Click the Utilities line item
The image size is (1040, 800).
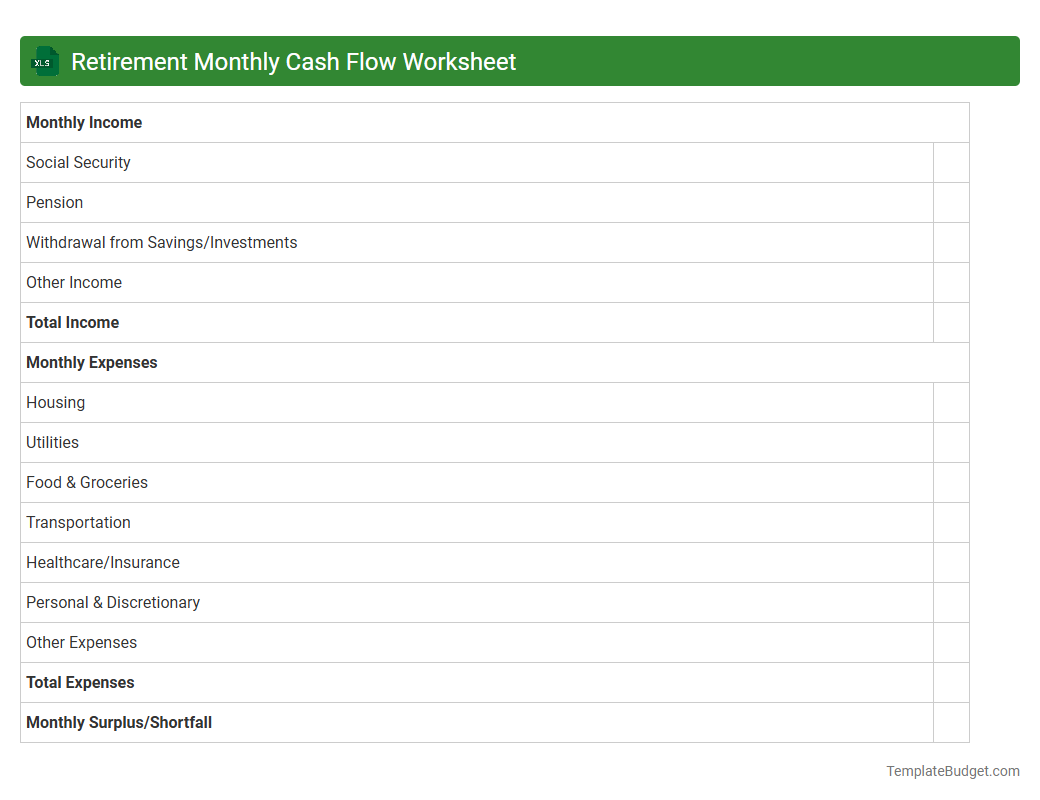(52, 442)
